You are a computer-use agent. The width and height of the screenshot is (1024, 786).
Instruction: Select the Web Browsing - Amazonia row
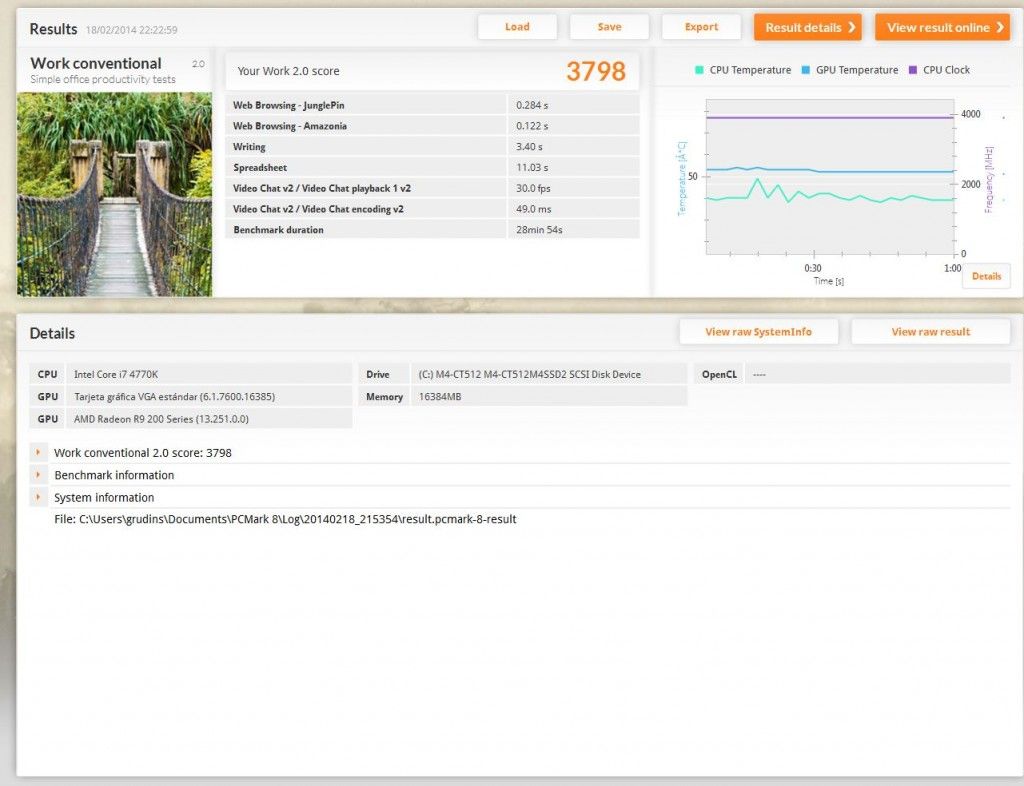coord(432,126)
